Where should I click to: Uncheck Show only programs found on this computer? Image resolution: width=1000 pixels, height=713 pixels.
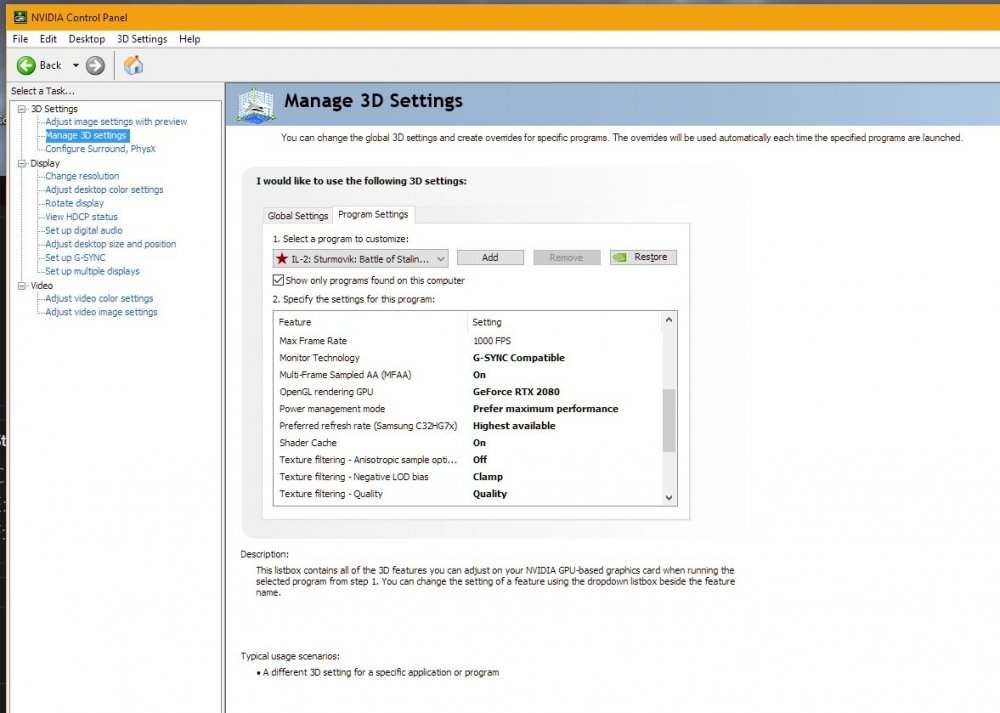pos(279,281)
